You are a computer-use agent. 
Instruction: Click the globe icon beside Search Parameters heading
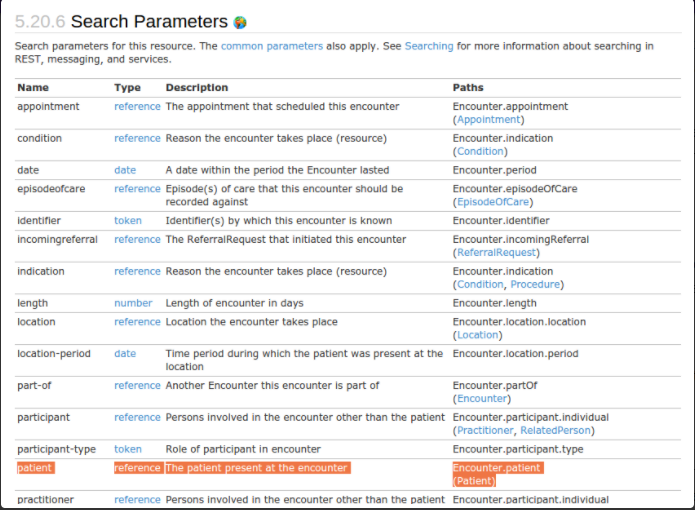point(240,22)
